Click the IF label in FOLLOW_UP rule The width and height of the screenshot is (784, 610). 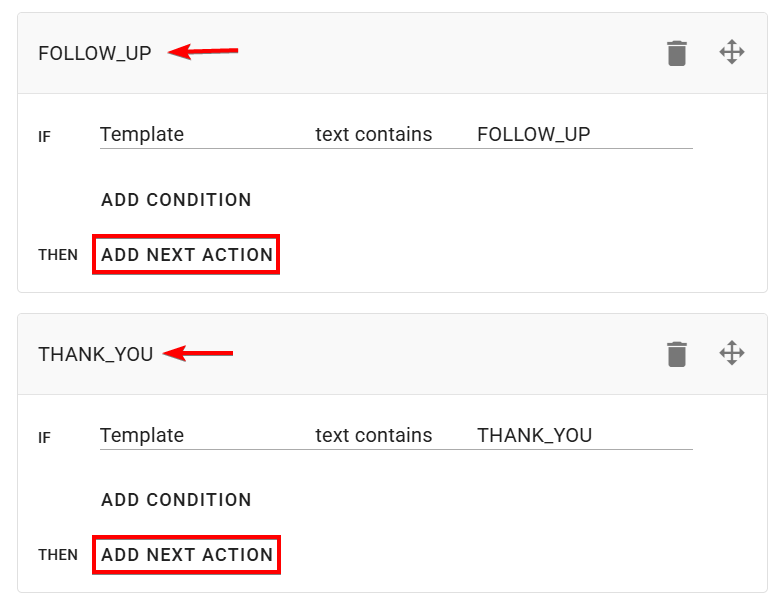point(45,137)
